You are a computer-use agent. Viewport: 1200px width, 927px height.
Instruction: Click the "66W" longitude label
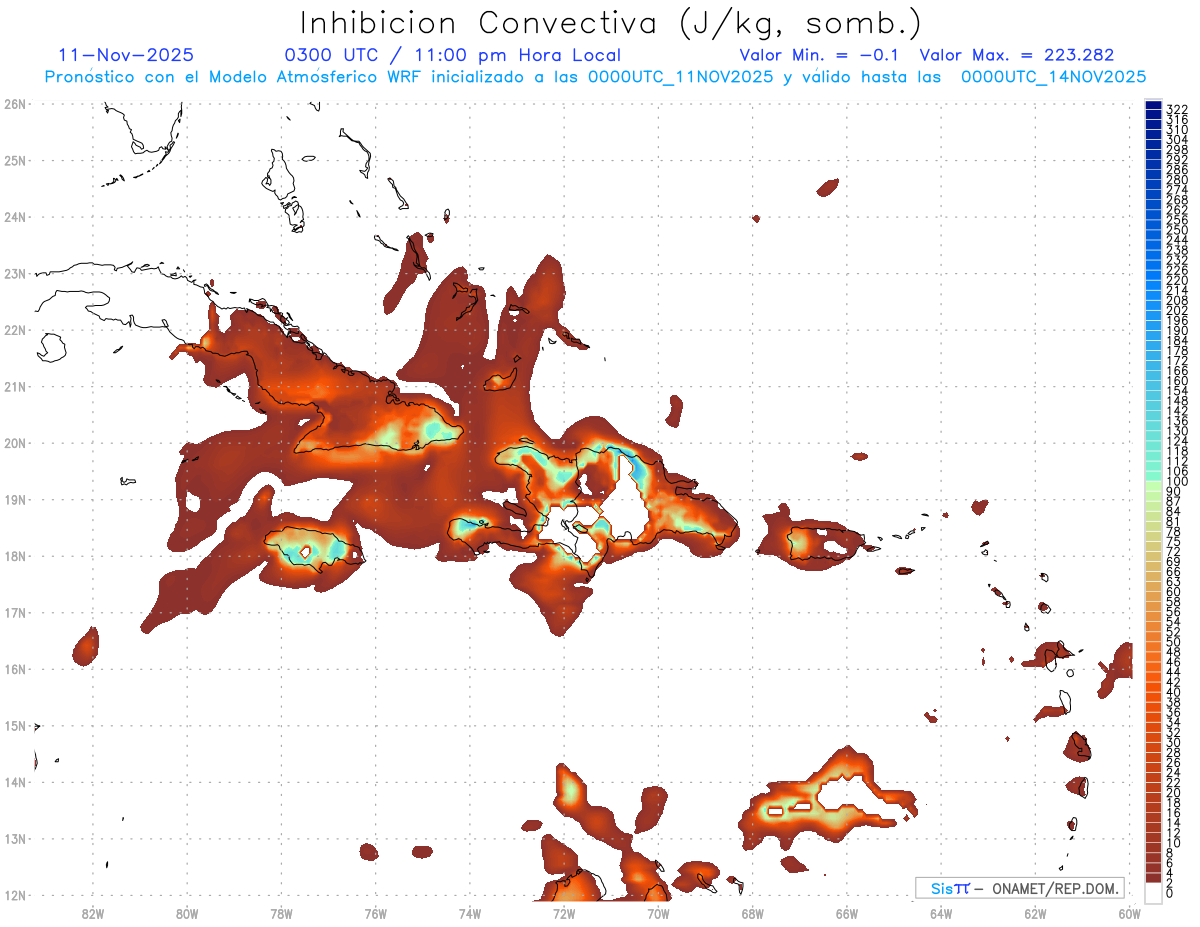[x=847, y=913]
